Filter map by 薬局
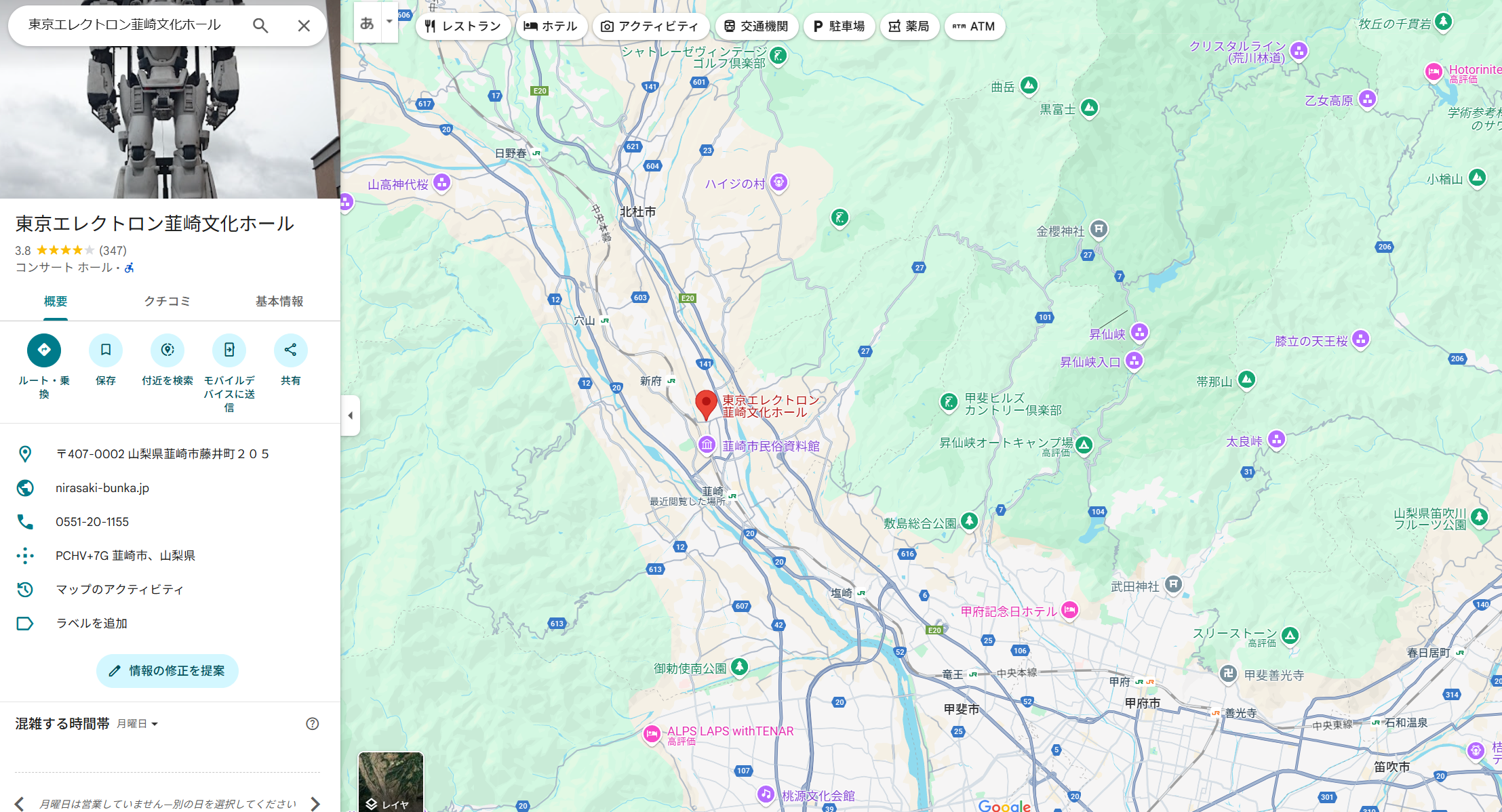1502x812 pixels. (x=909, y=26)
